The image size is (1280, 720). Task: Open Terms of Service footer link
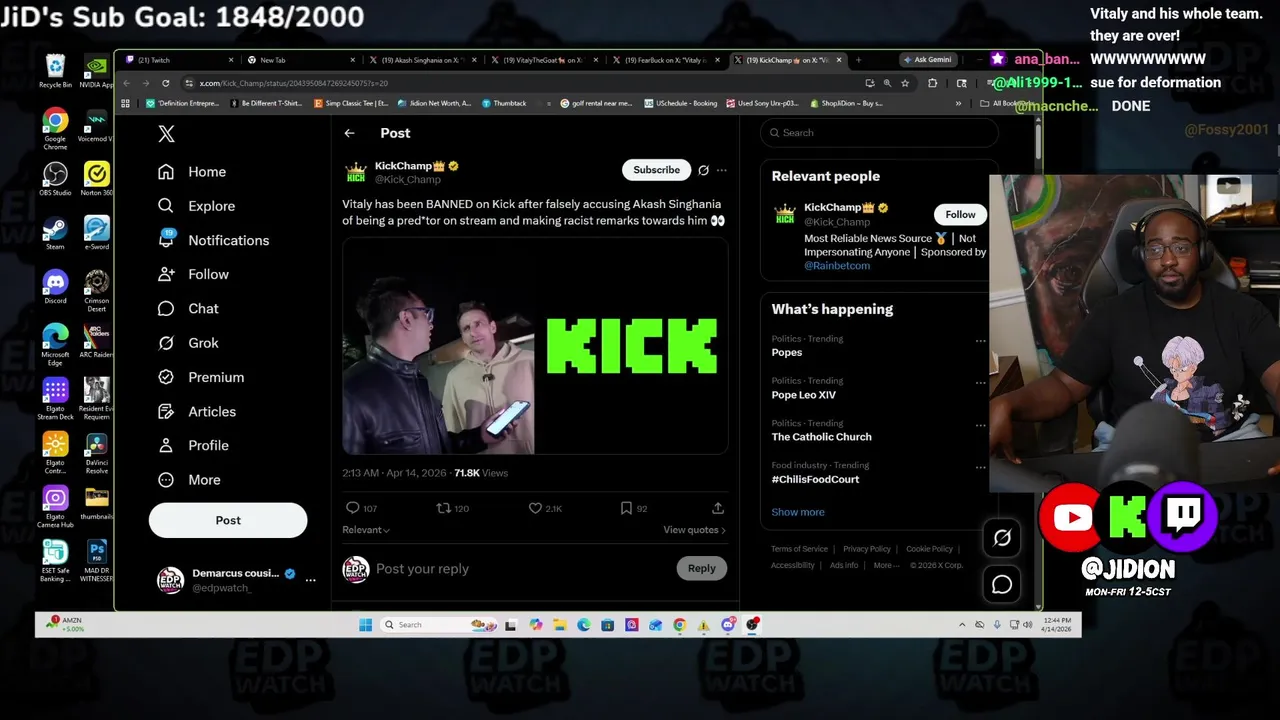tap(799, 549)
